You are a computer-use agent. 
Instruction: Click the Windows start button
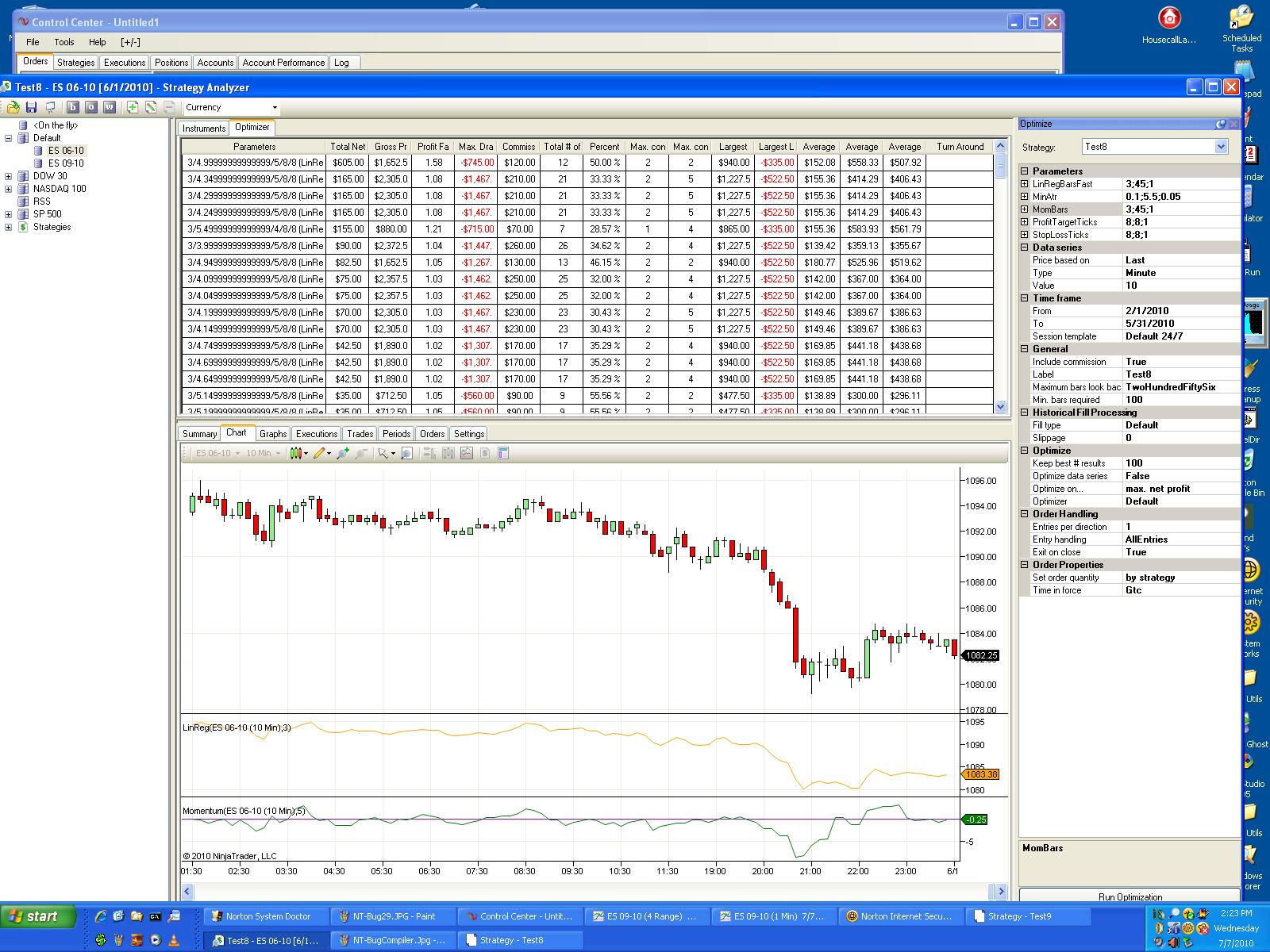39,916
